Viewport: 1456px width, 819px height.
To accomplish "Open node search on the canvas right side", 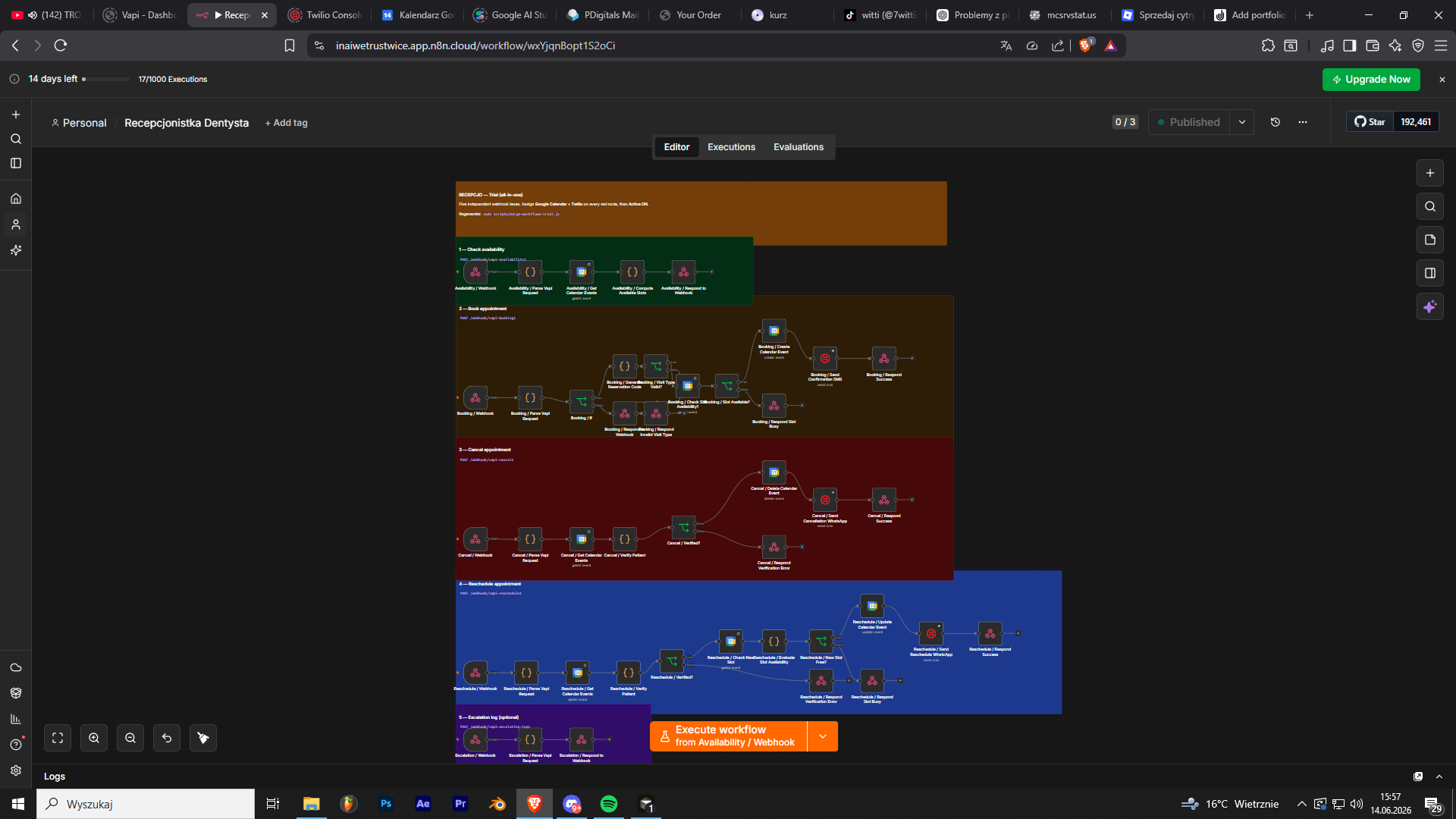I will point(1430,206).
